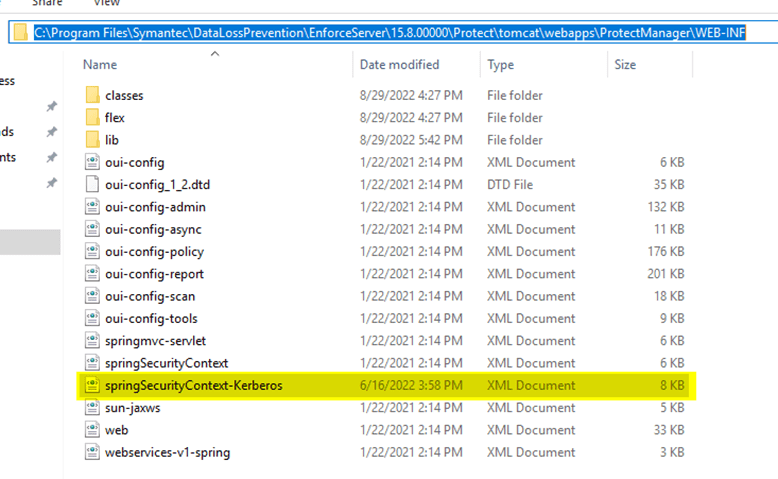
Task: Sort files by Size column
Action: pyautogui.click(x=625, y=65)
